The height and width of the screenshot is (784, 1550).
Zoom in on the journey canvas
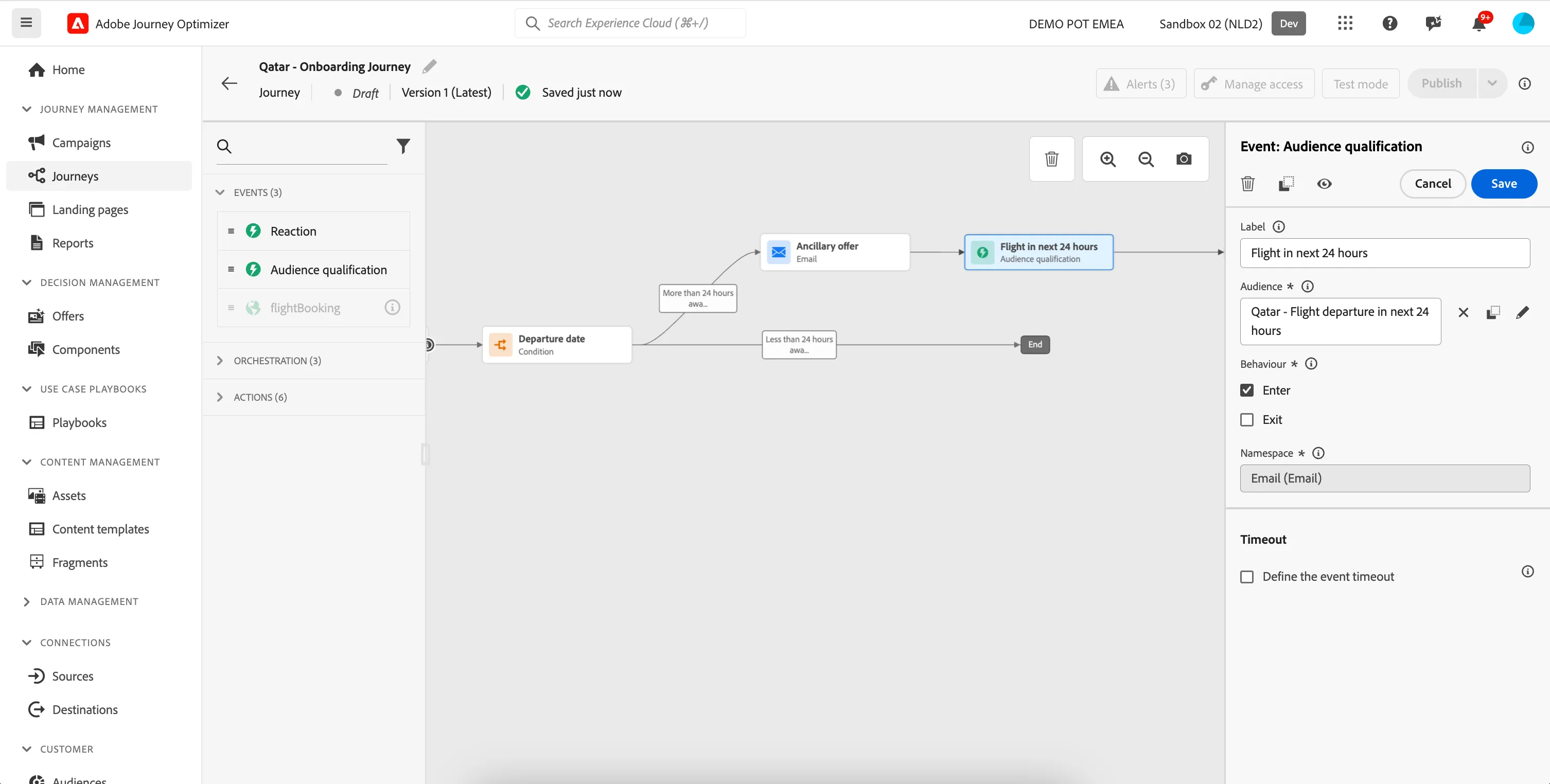pos(1108,159)
